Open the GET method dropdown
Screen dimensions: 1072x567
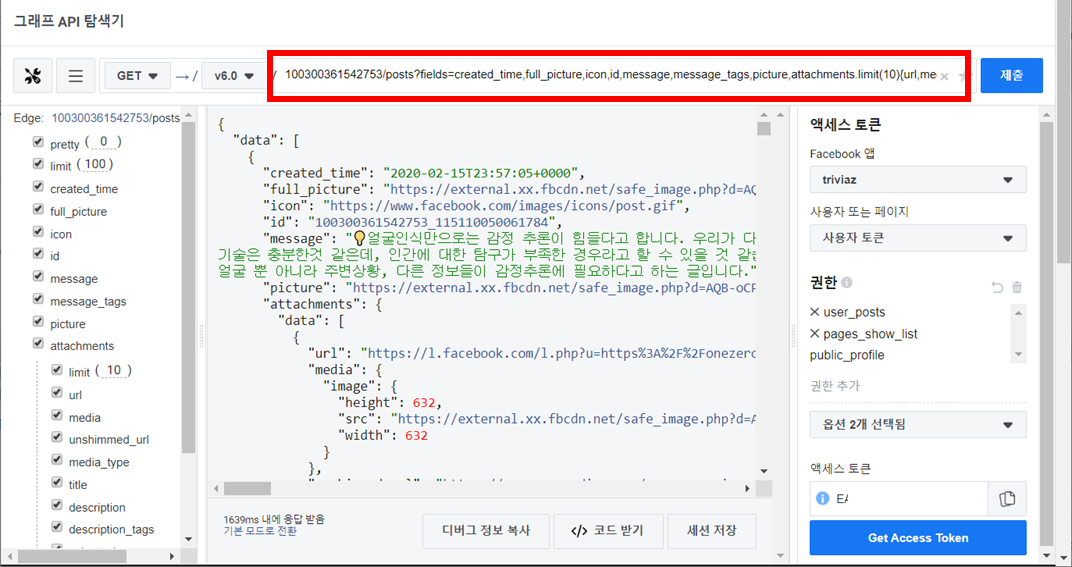[137, 75]
